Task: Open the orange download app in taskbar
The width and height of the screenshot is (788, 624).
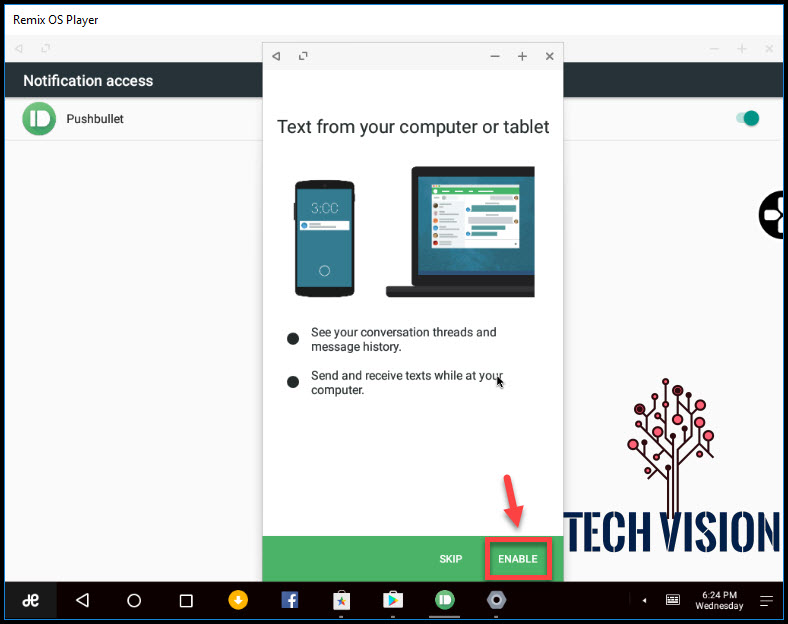Action: tap(238, 600)
